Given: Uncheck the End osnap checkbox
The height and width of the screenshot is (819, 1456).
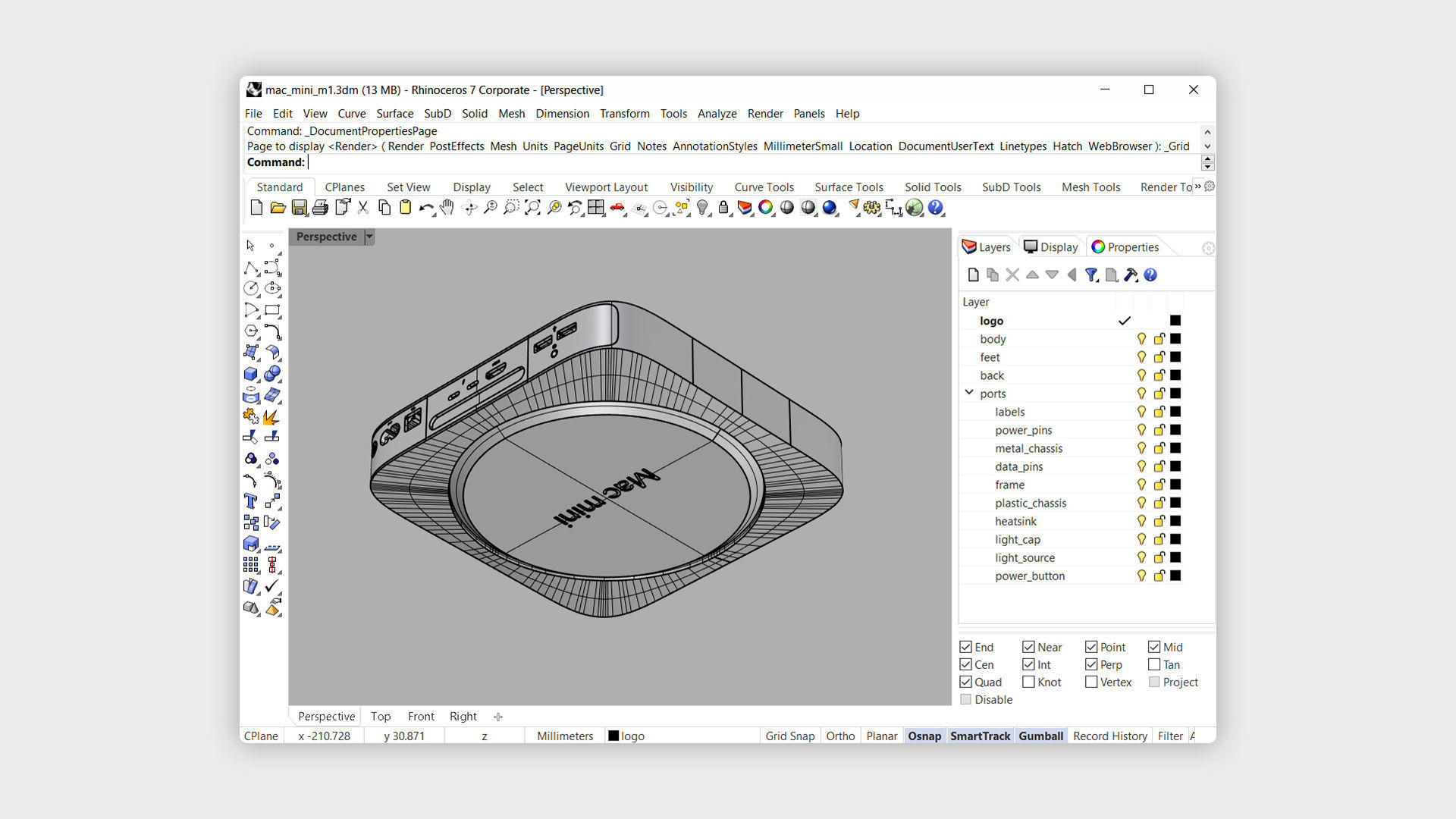Looking at the screenshot, I should click(965, 647).
